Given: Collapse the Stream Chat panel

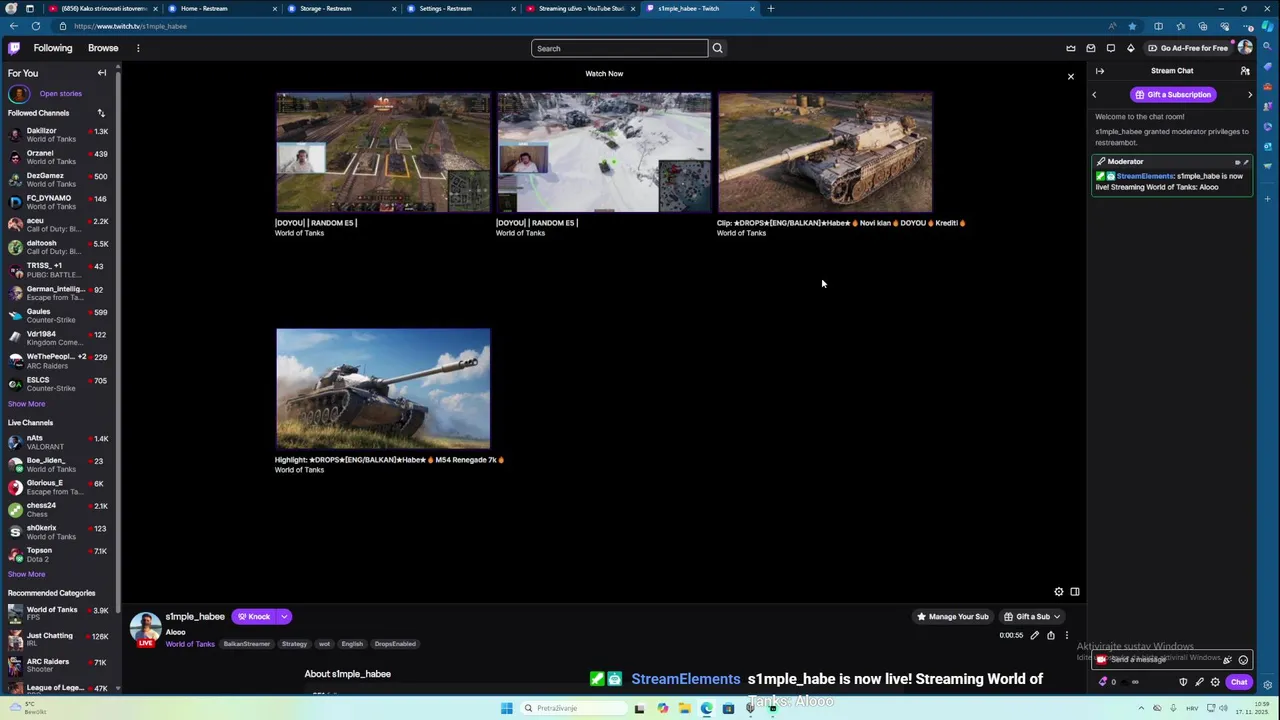Looking at the screenshot, I should coord(1100,71).
